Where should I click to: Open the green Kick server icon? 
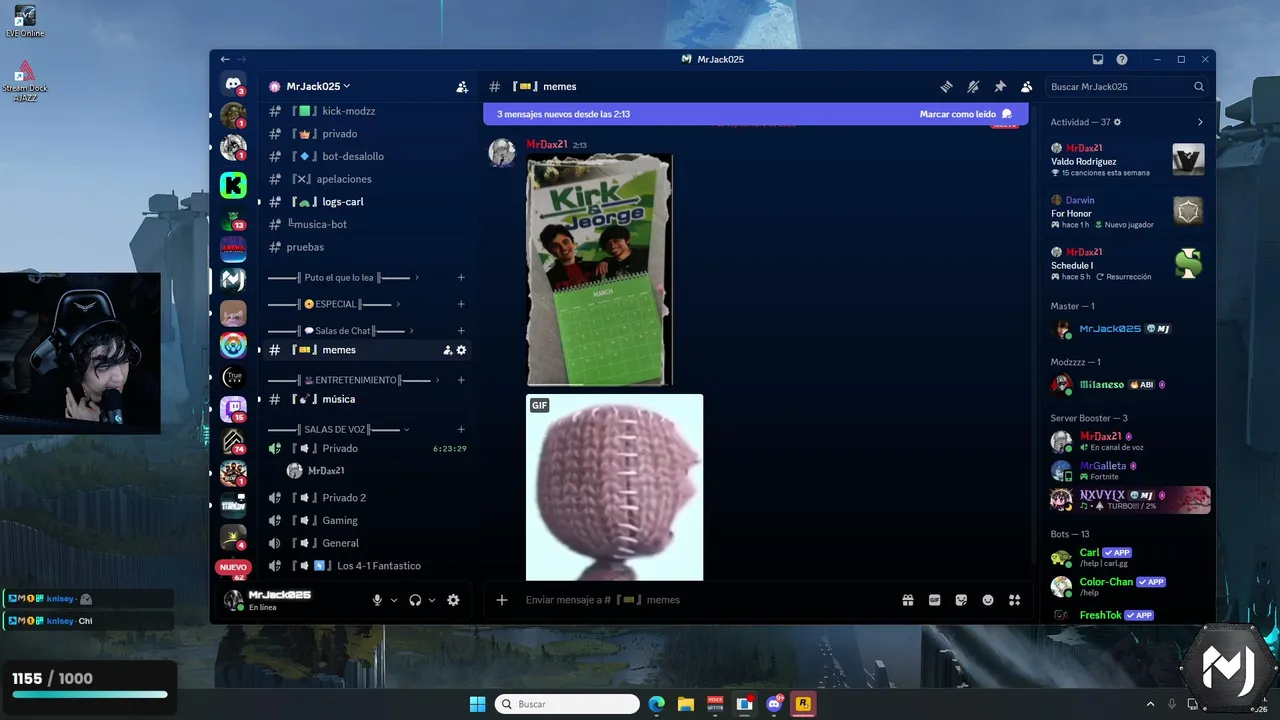233,185
